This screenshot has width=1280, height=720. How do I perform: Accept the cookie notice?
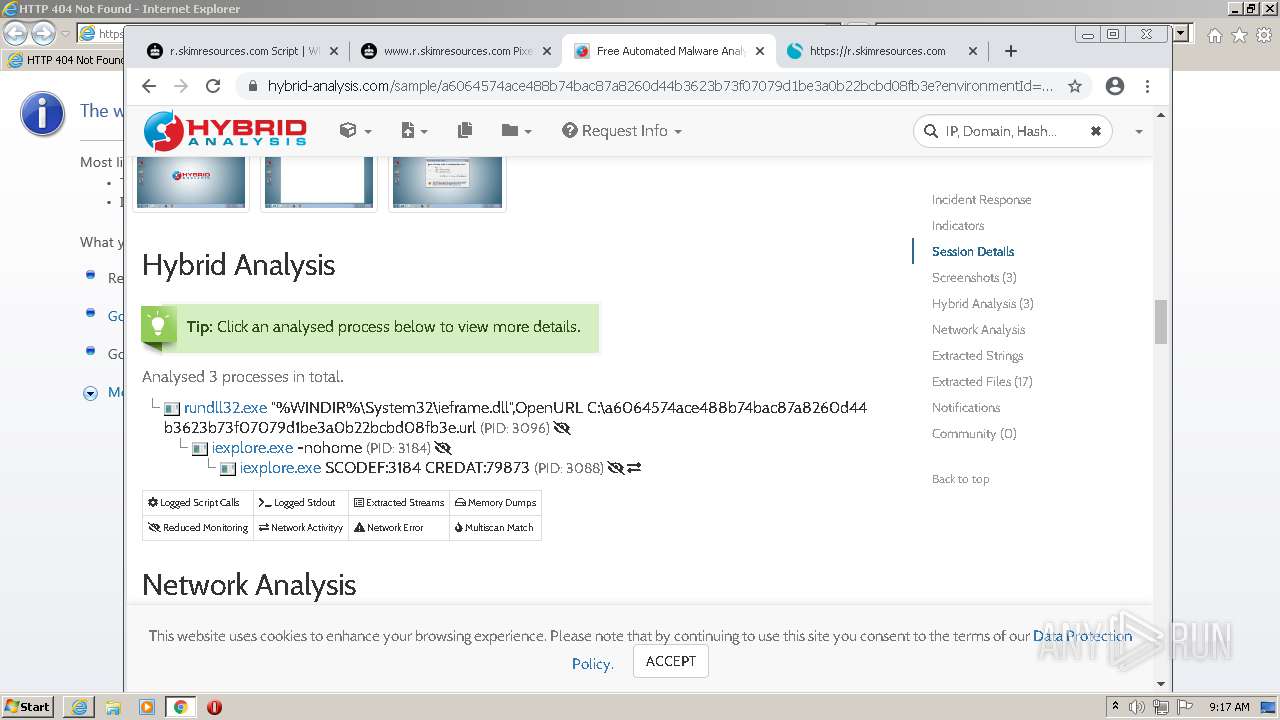(671, 661)
